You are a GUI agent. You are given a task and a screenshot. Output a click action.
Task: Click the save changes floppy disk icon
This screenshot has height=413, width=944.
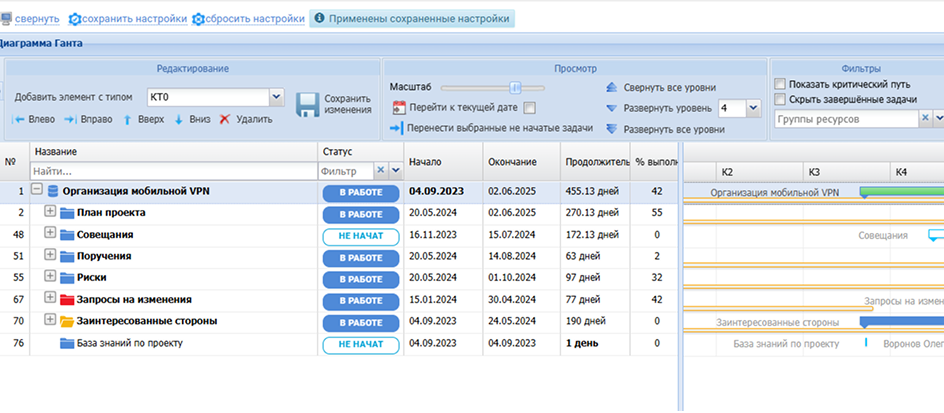(306, 103)
